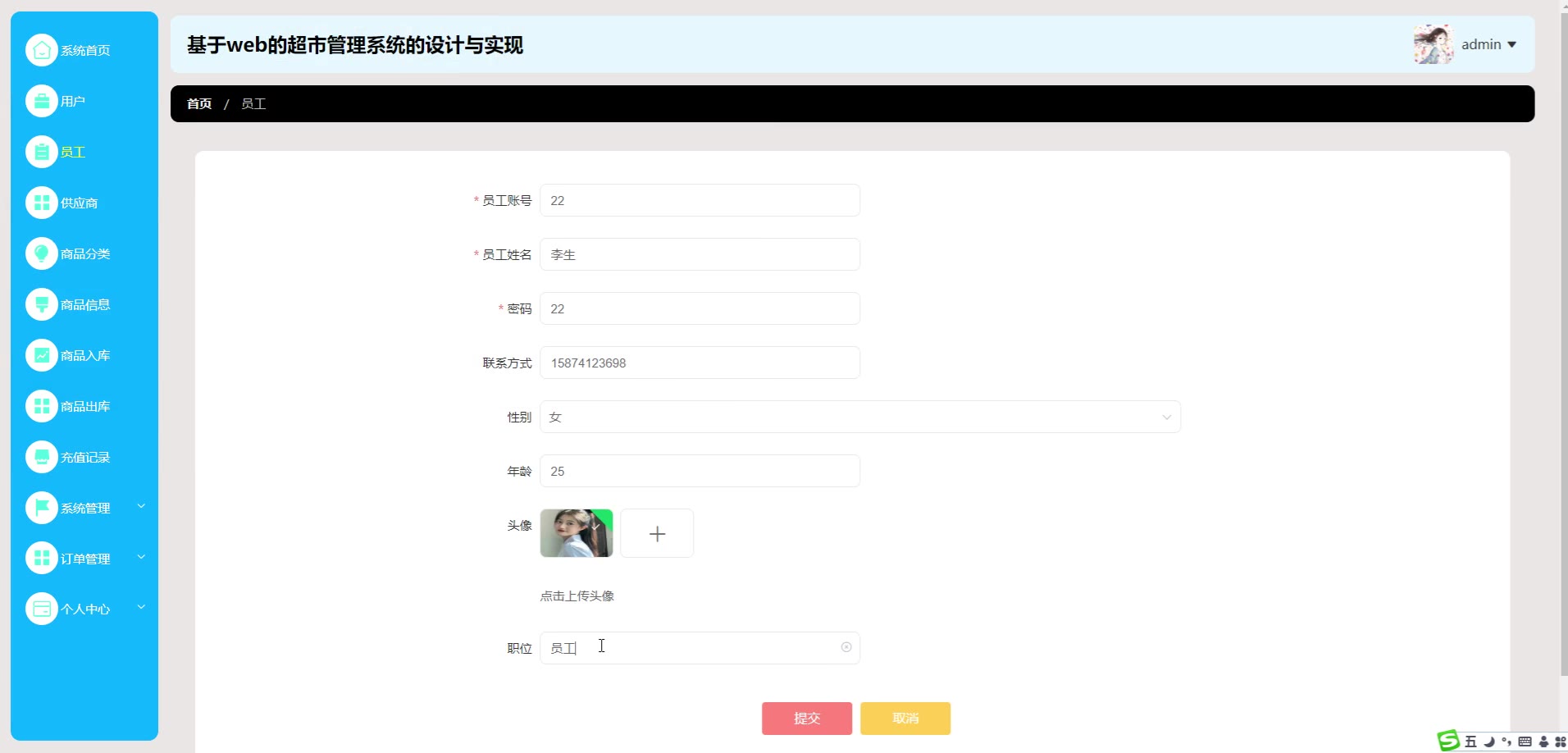Click the 联系方式 phone number field
Image resolution: width=1568 pixels, height=753 pixels.
700,363
